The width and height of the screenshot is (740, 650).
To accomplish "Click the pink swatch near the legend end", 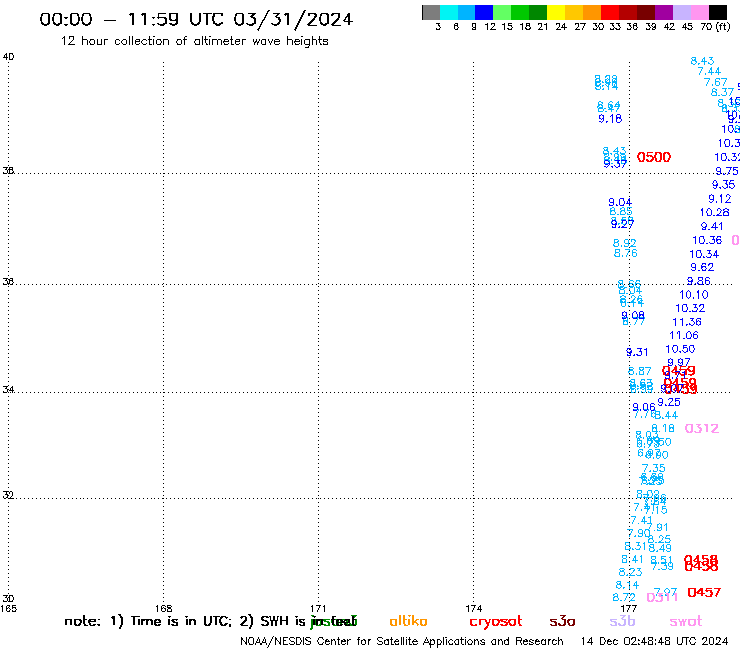I will pos(699,12).
